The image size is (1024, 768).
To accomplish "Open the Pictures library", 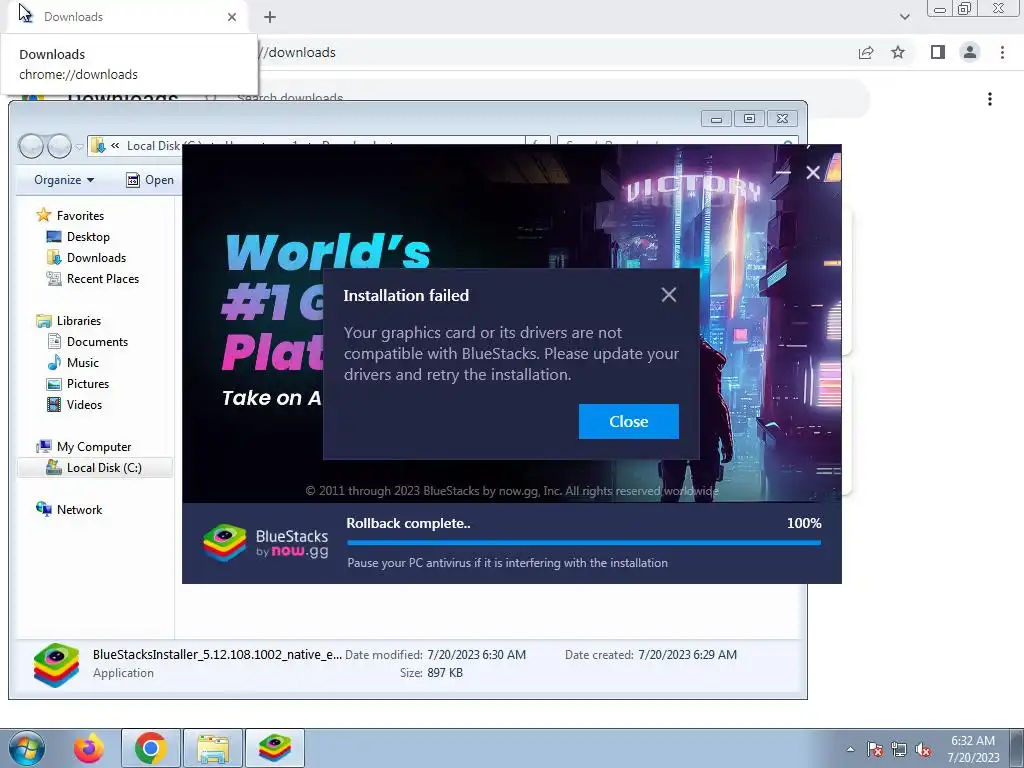I will click(88, 383).
